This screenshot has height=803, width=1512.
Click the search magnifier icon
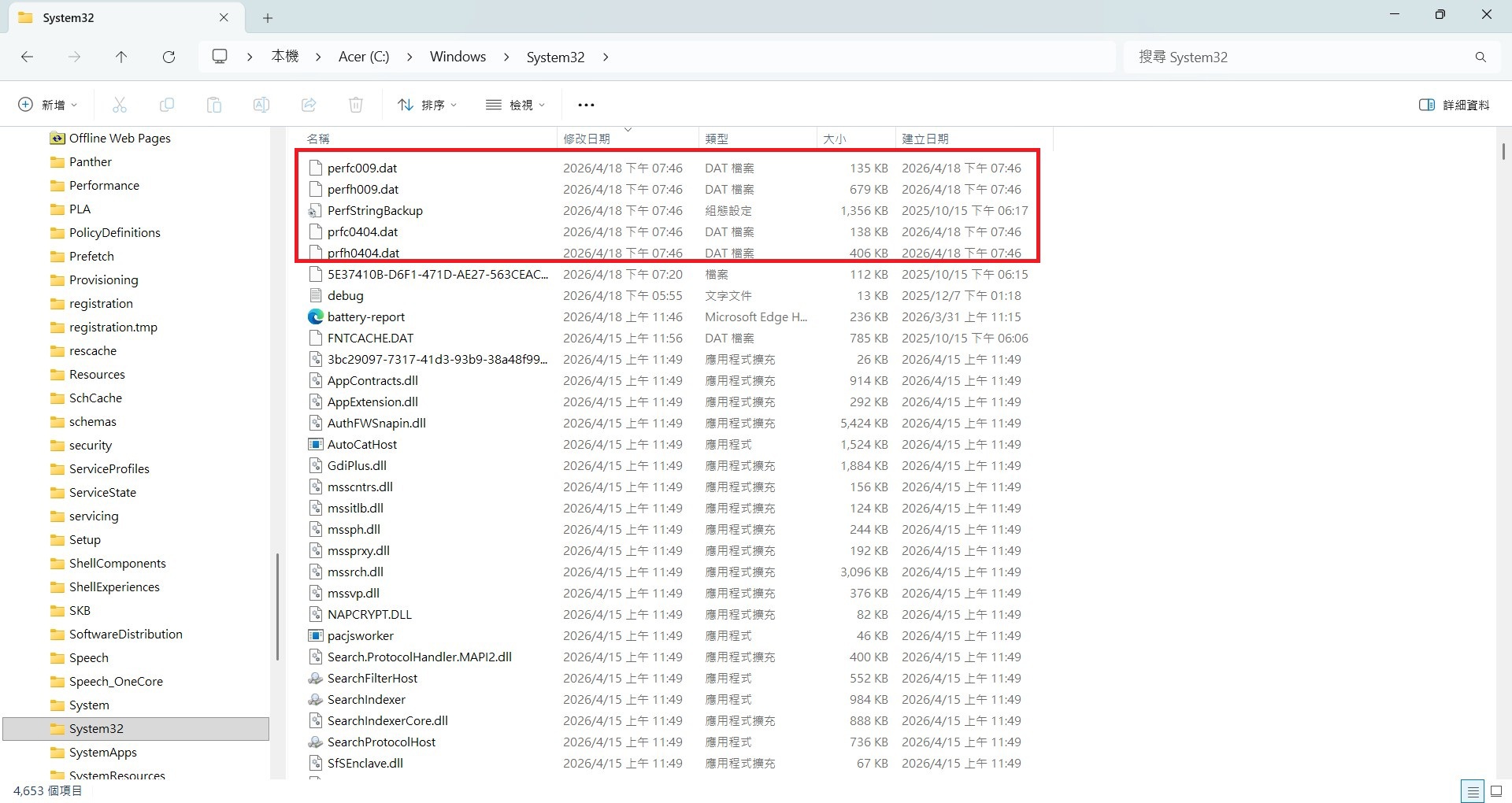1480,57
